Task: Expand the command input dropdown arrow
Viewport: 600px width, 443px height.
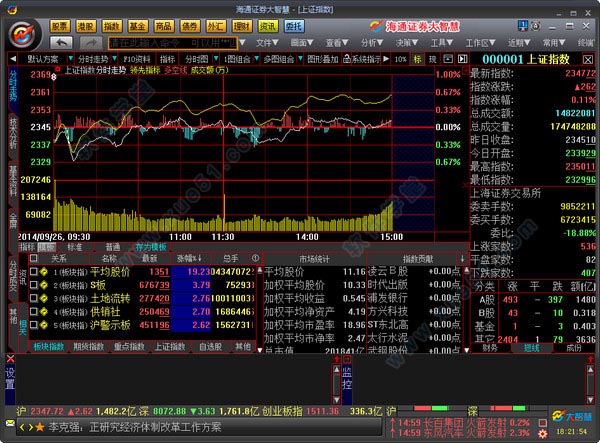Action: pyautogui.click(x=242, y=43)
